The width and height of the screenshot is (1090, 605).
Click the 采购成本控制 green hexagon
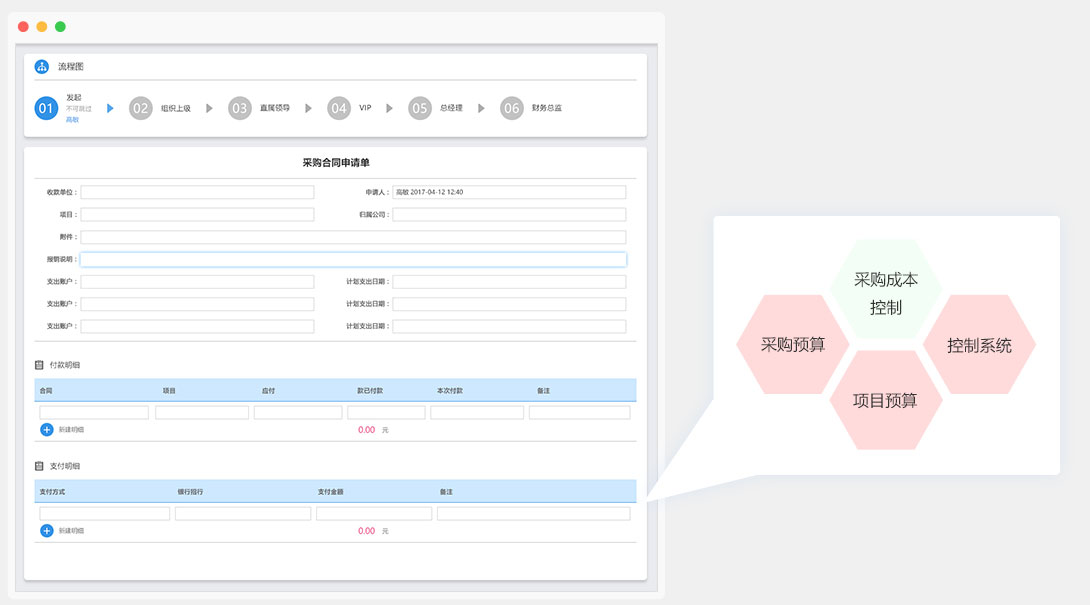pyautogui.click(x=885, y=292)
